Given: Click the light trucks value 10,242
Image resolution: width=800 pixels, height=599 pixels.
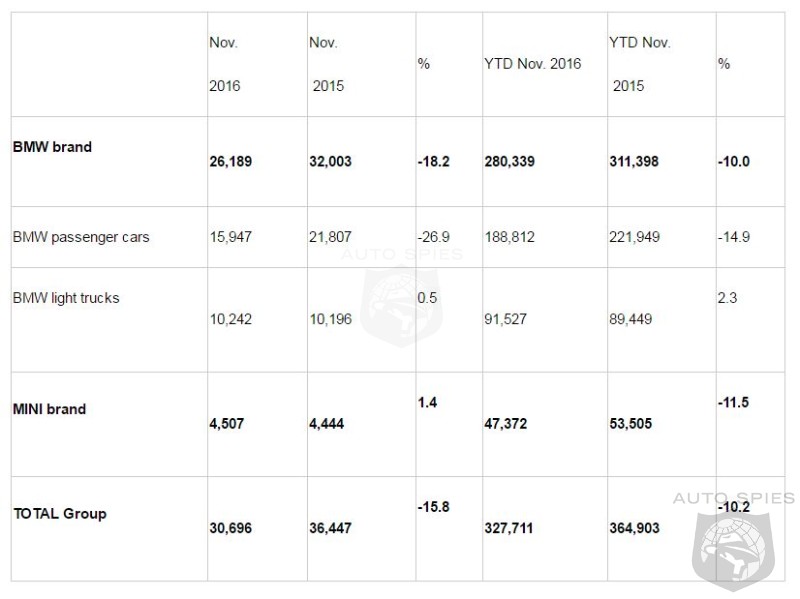Looking at the screenshot, I should click(x=231, y=319).
